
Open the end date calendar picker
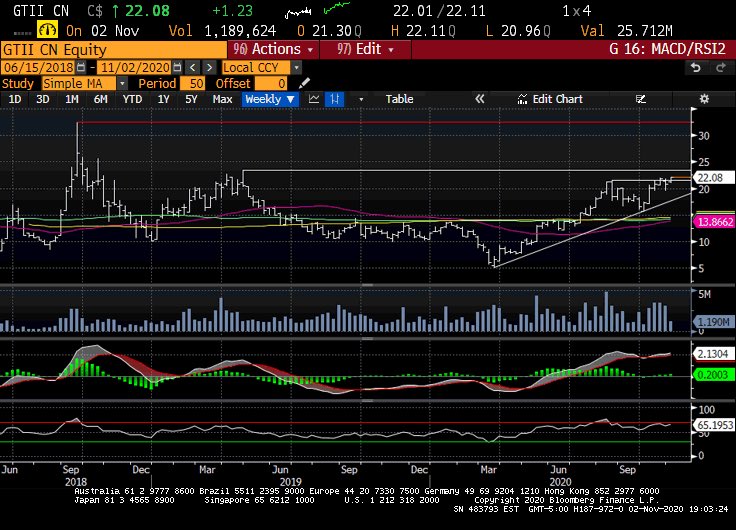[177, 68]
